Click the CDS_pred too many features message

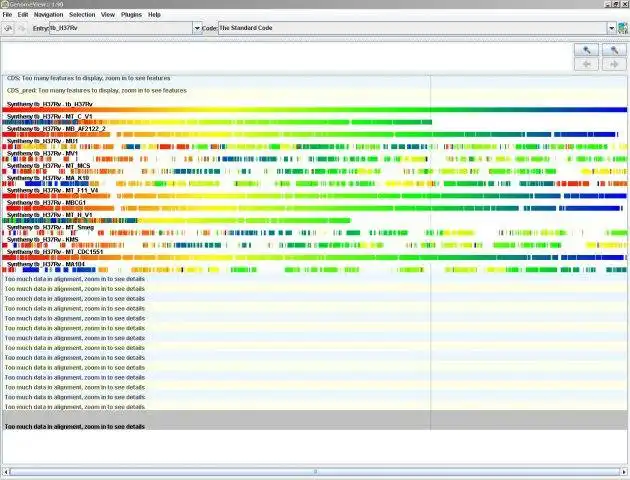click(97, 91)
